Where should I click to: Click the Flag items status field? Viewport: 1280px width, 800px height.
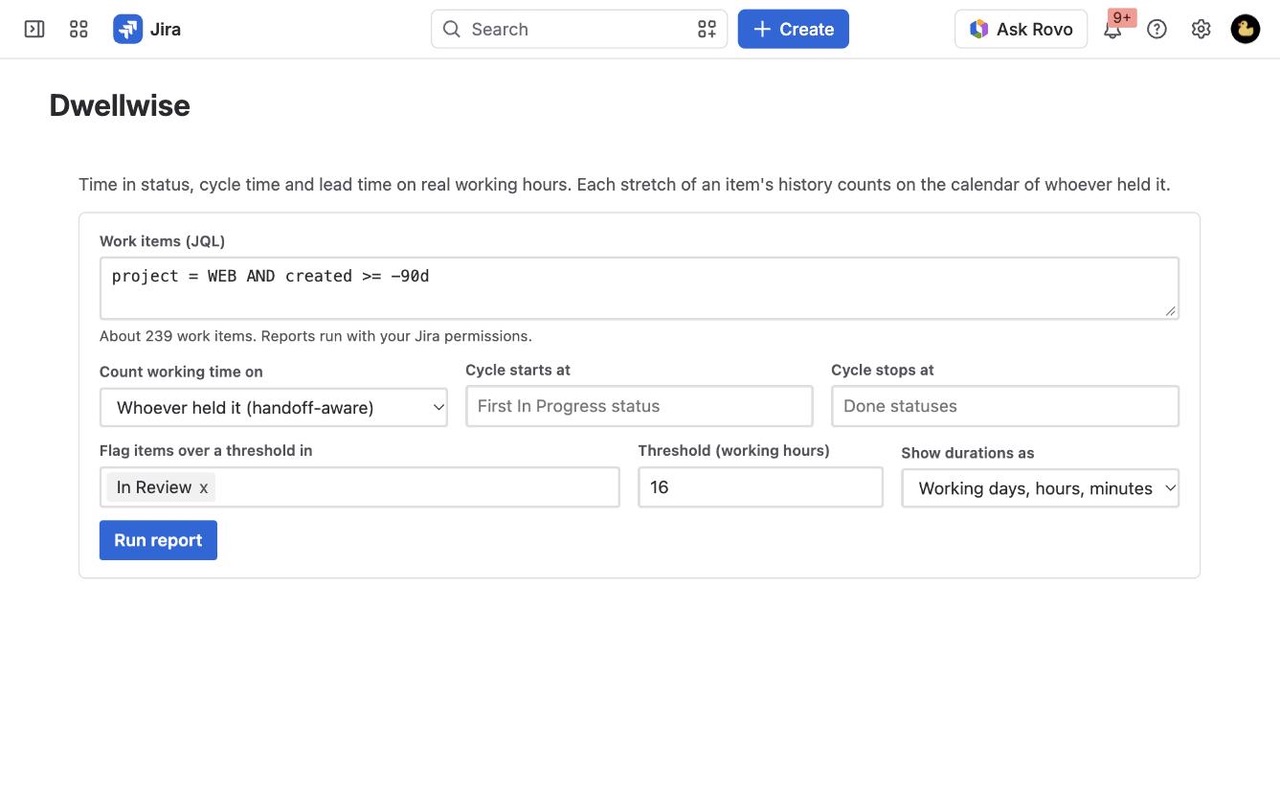(x=360, y=487)
